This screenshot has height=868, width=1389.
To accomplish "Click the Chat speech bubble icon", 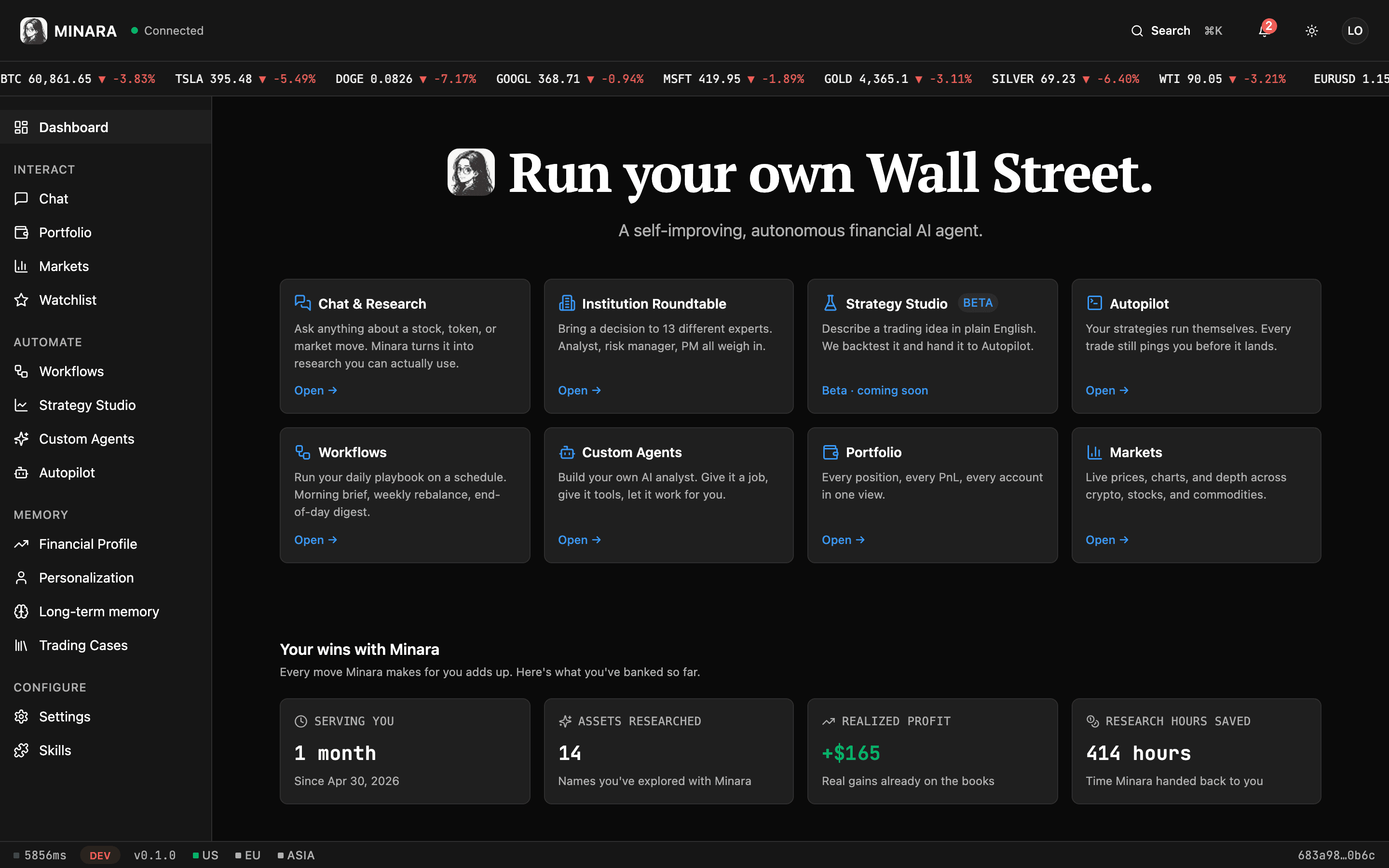I will tap(21, 199).
